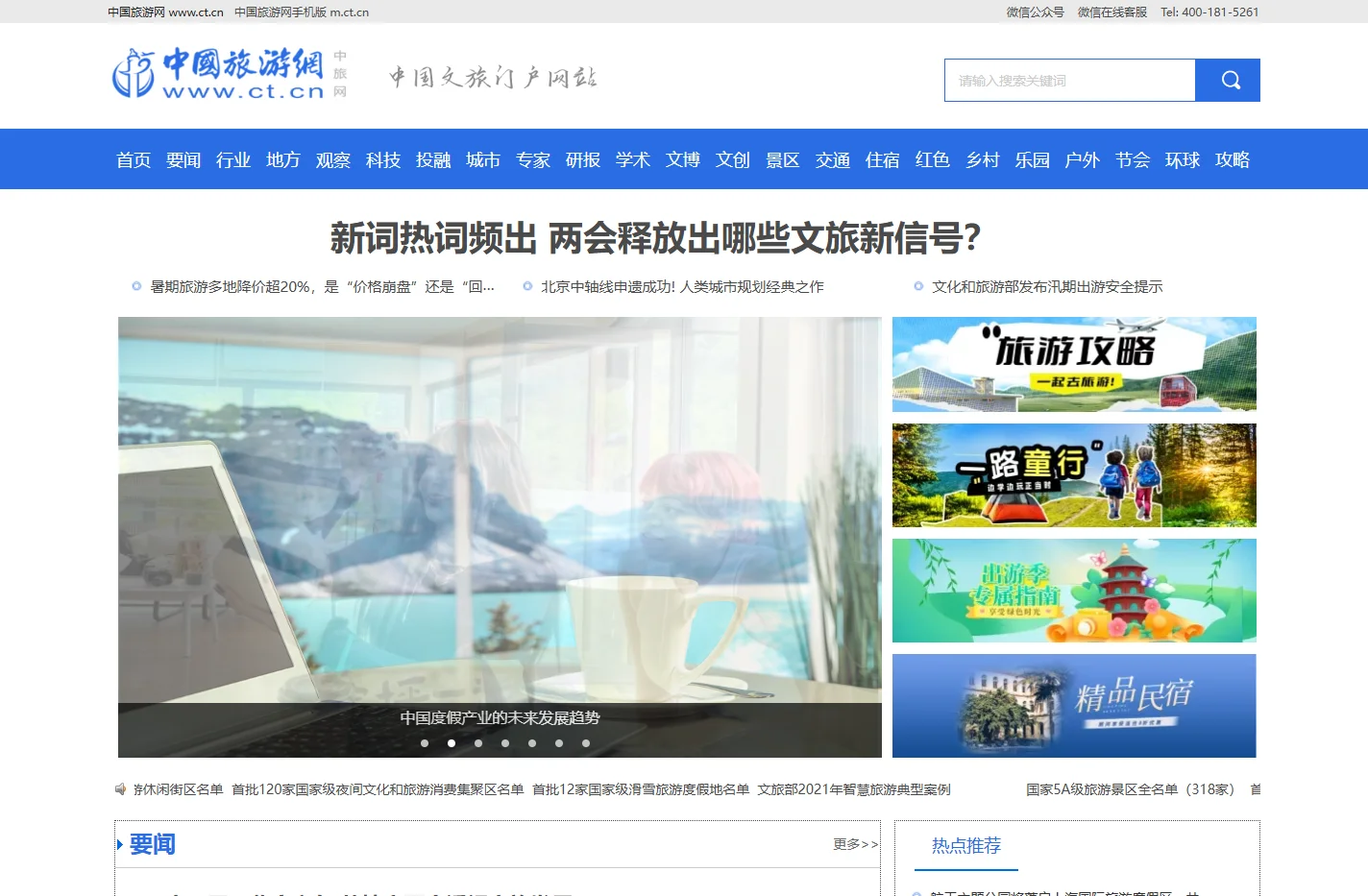
Task: Open the 首页 nav item
Action: [134, 160]
